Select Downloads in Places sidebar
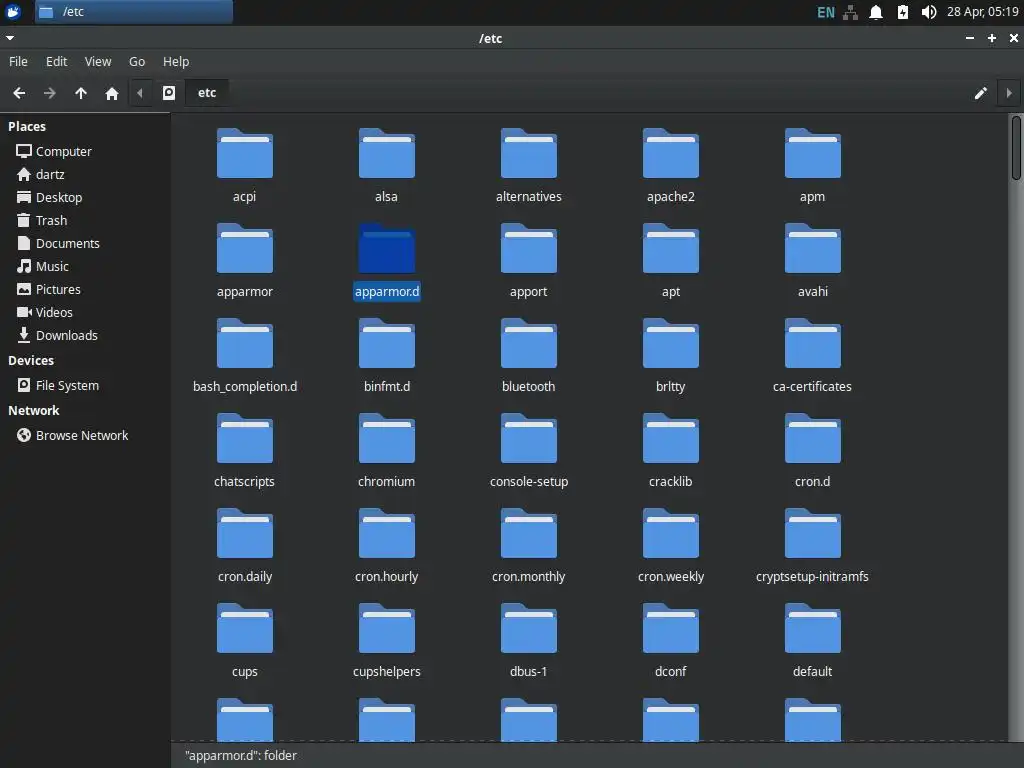The height and width of the screenshot is (768, 1024). pyautogui.click(x=66, y=335)
